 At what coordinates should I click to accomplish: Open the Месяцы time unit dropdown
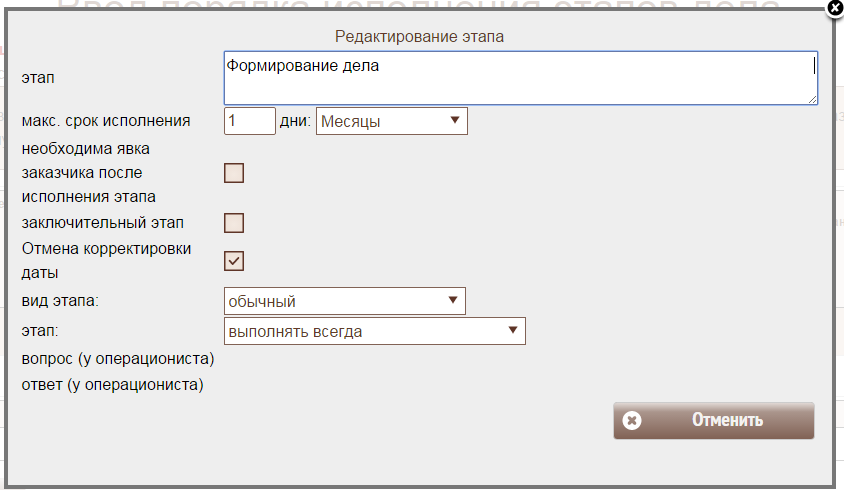click(391, 121)
